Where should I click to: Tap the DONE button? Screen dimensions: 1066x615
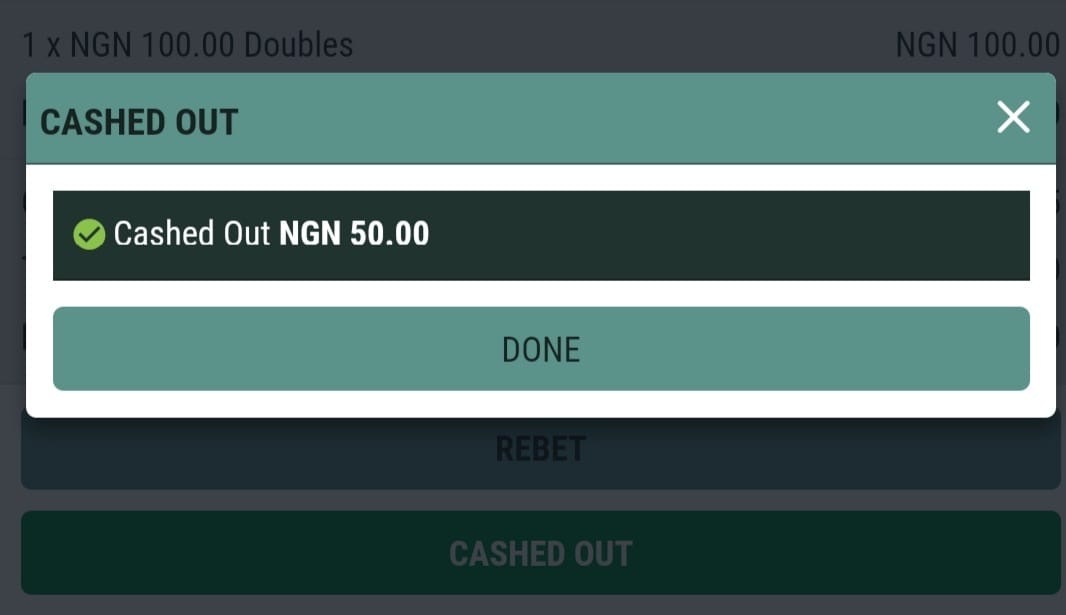(541, 349)
